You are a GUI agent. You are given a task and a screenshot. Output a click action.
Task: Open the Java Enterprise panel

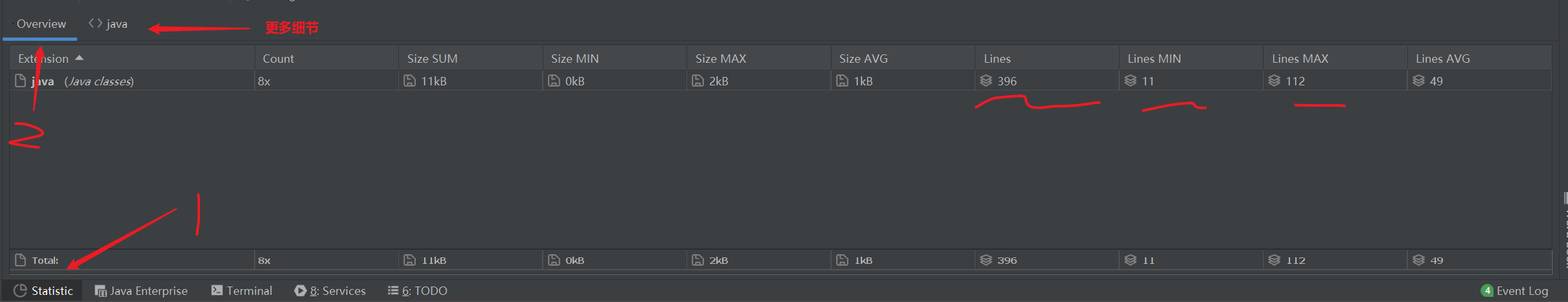(x=141, y=291)
